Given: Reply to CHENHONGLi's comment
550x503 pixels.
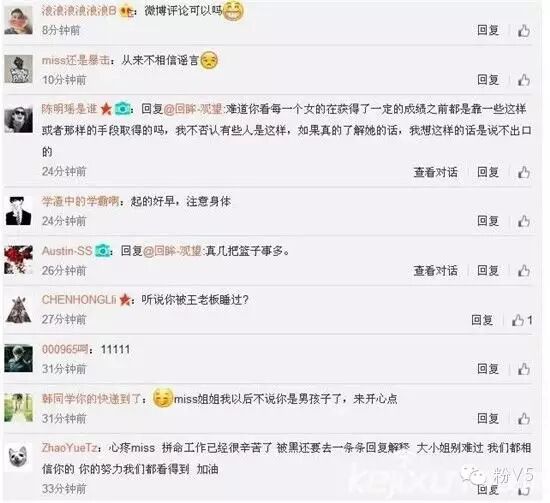Looking at the screenshot, I should [x=482, y=320].
